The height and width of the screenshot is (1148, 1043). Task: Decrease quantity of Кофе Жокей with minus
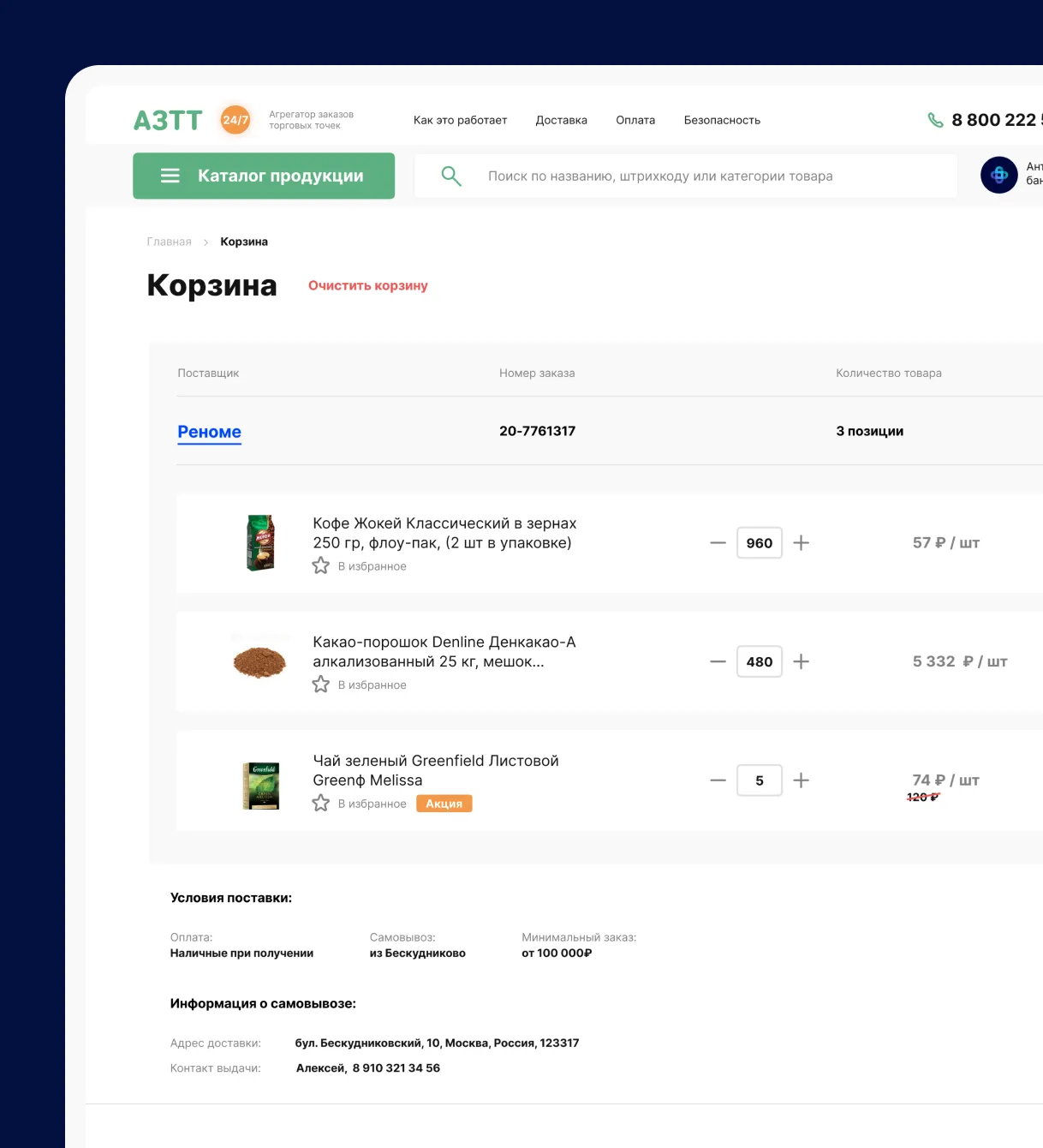click(718, 543)
